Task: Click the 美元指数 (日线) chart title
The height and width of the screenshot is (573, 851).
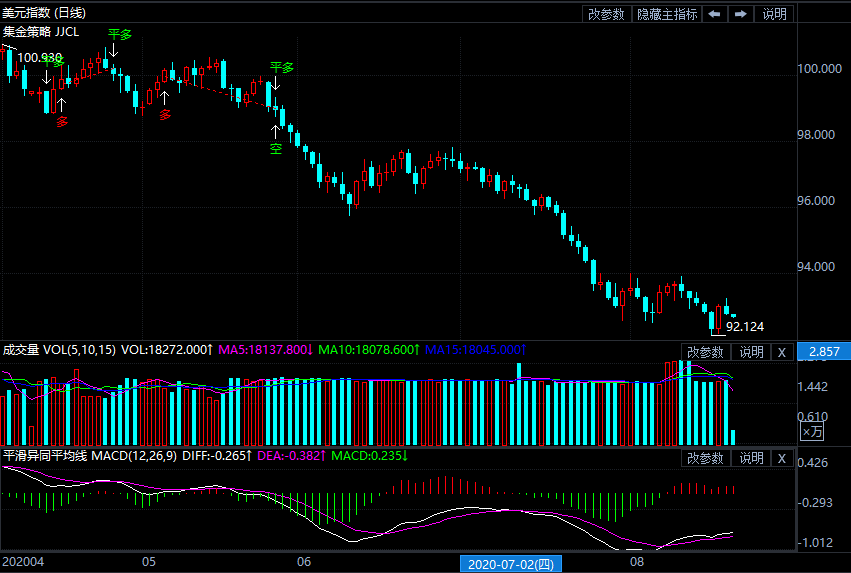Action: (x=44, y=12)
